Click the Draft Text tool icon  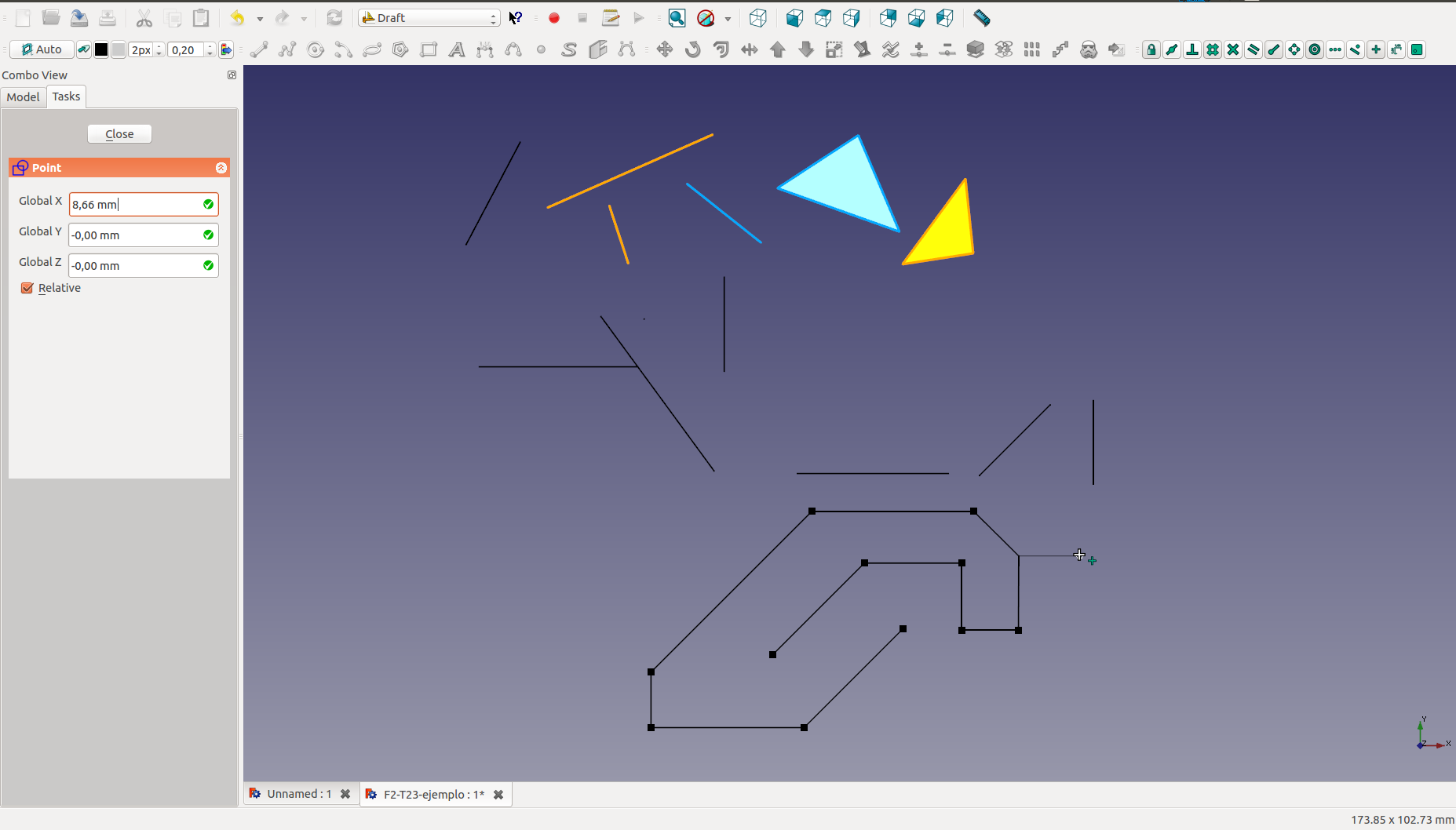(x=457, y=50)
